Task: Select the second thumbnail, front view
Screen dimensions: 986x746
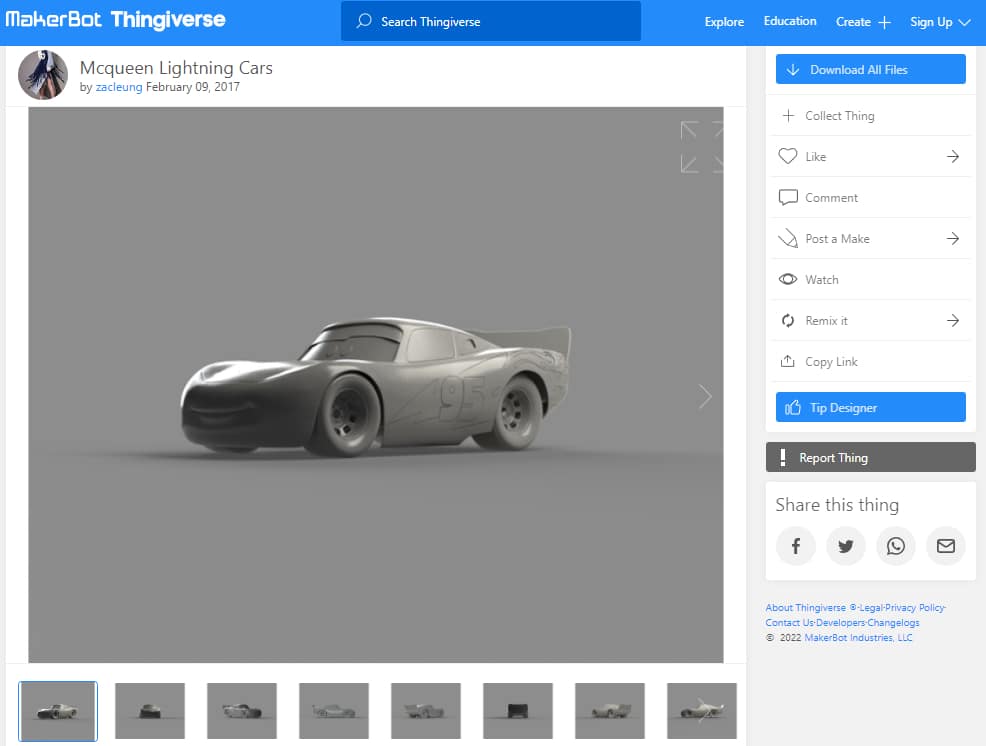Action: [150, 711]
